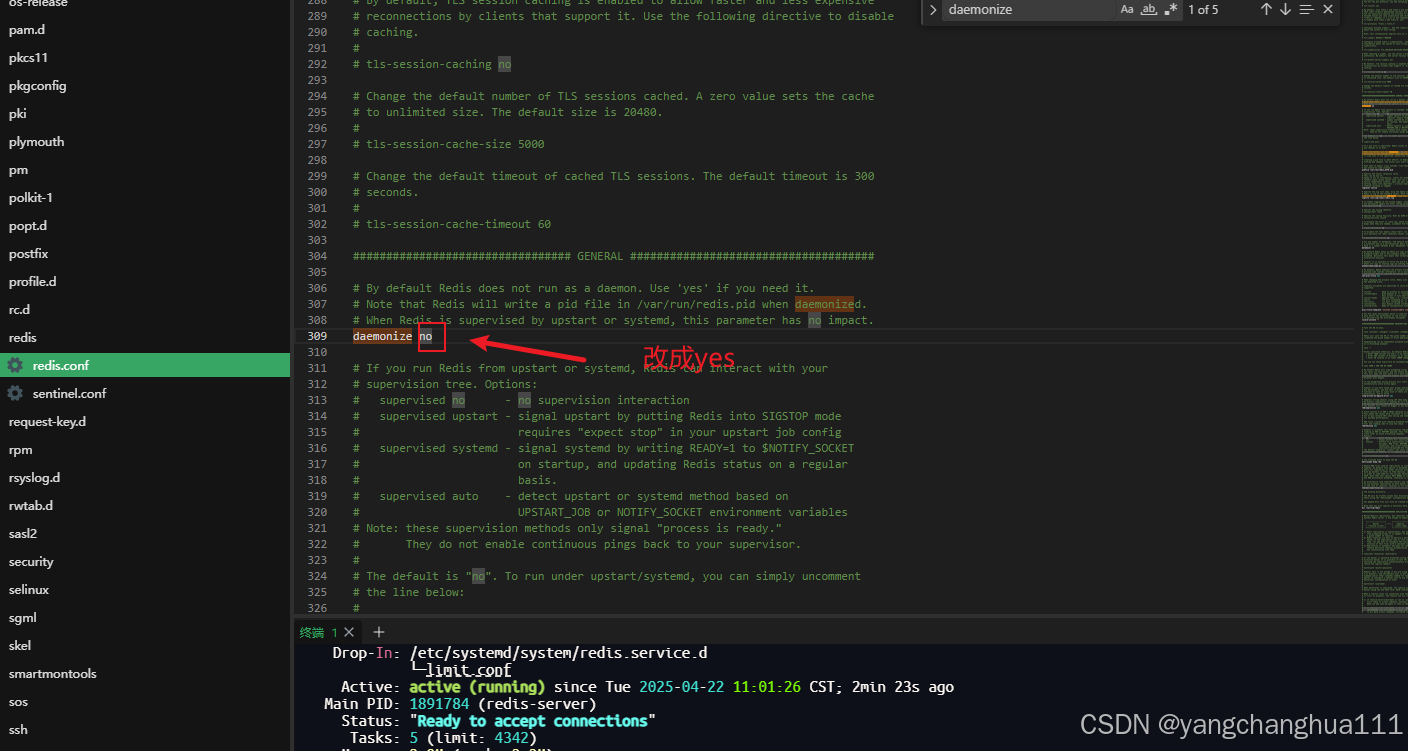Expand the ssh folder in the tree
The width and height of the screenshot is (1408, 751).
pyautogui.click(x=18, y=729)
